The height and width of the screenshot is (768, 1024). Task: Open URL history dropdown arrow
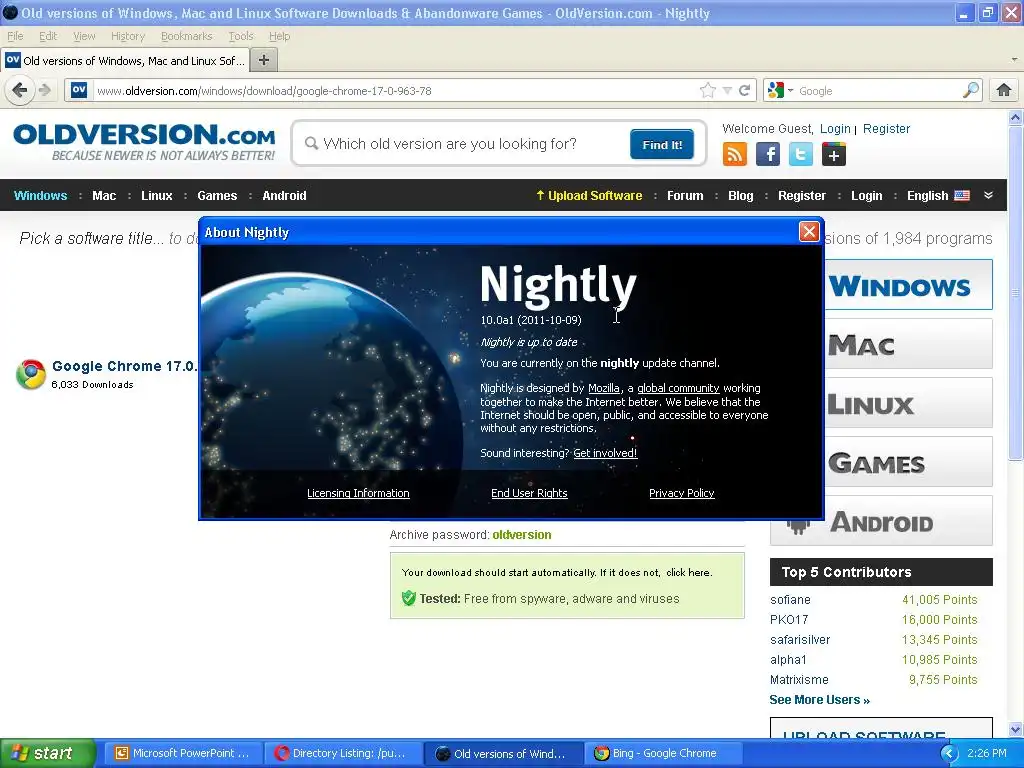727,91
